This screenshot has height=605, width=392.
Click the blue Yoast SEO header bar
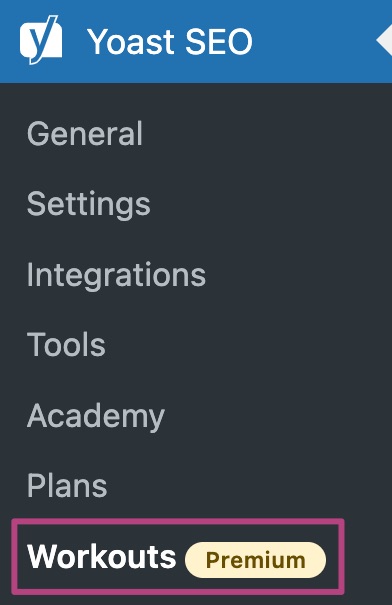point(196,41)
